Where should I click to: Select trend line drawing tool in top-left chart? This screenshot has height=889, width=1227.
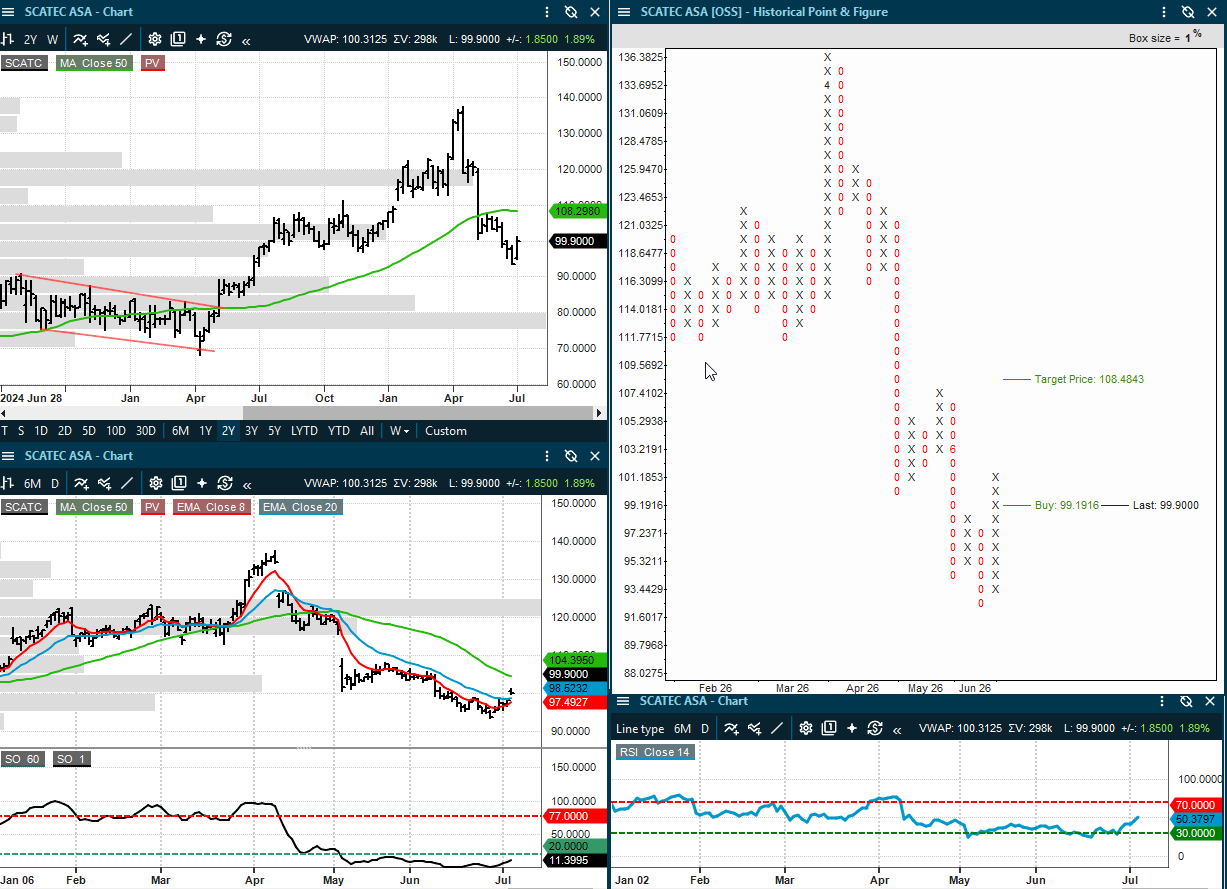click(126, 39)
